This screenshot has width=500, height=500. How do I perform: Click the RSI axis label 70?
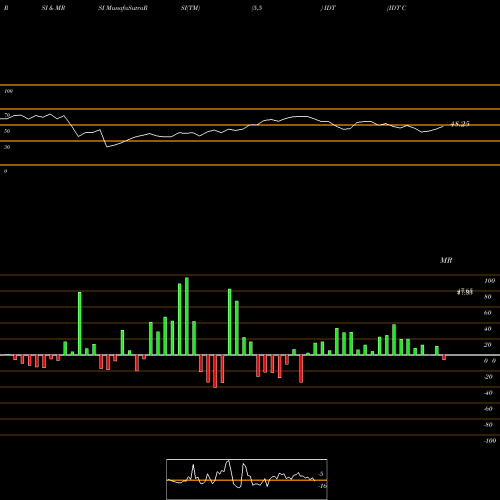coord(7,115)
